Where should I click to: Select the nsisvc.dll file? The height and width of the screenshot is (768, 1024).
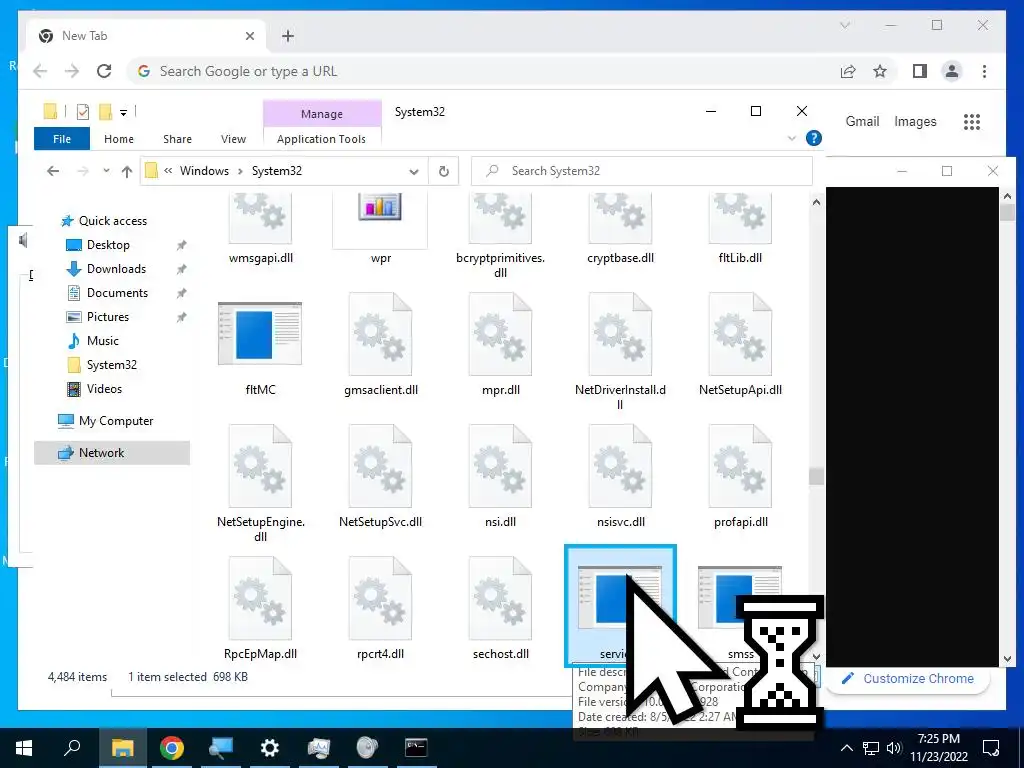pos(620,479)
